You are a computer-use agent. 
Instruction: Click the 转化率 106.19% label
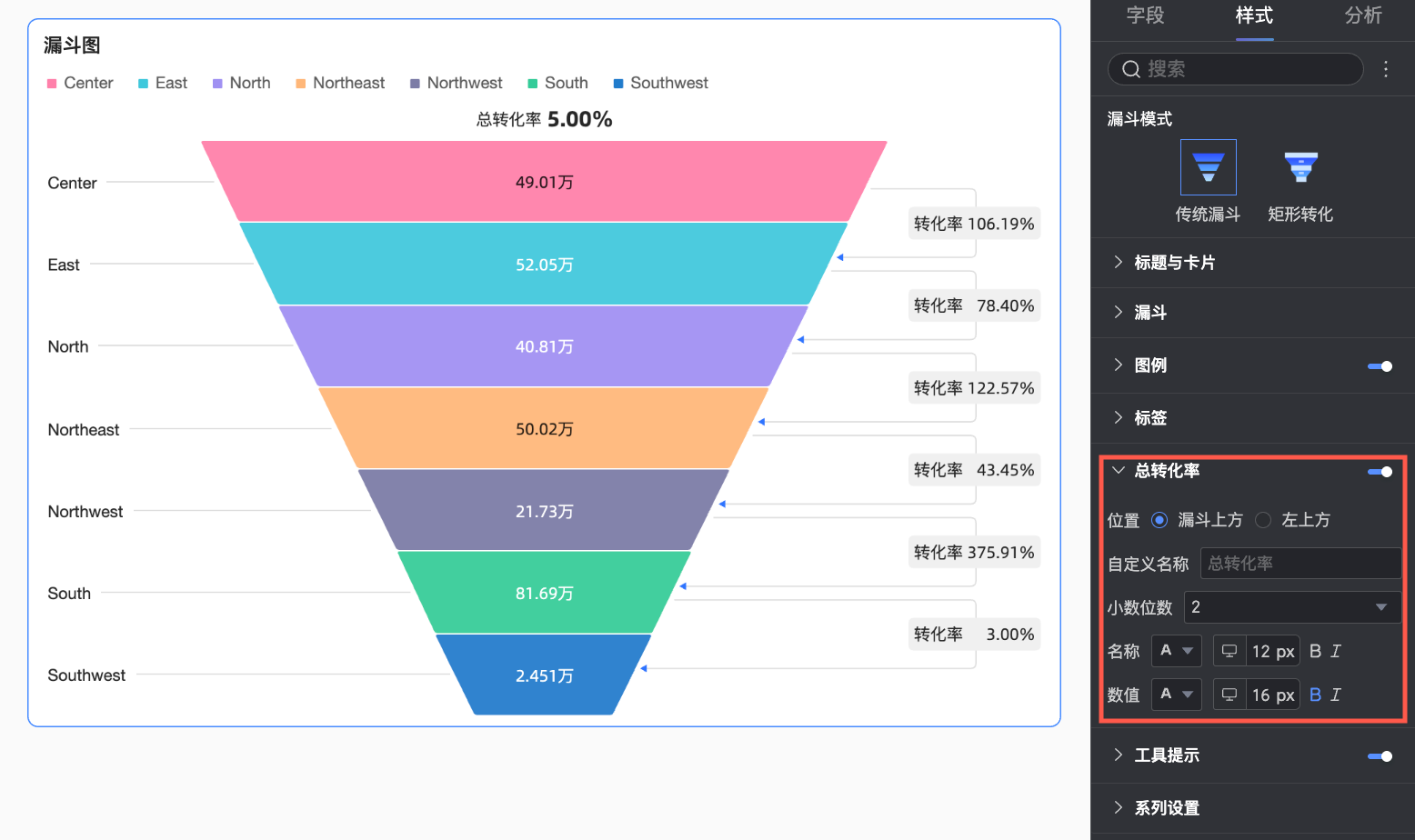coord(974,224)
